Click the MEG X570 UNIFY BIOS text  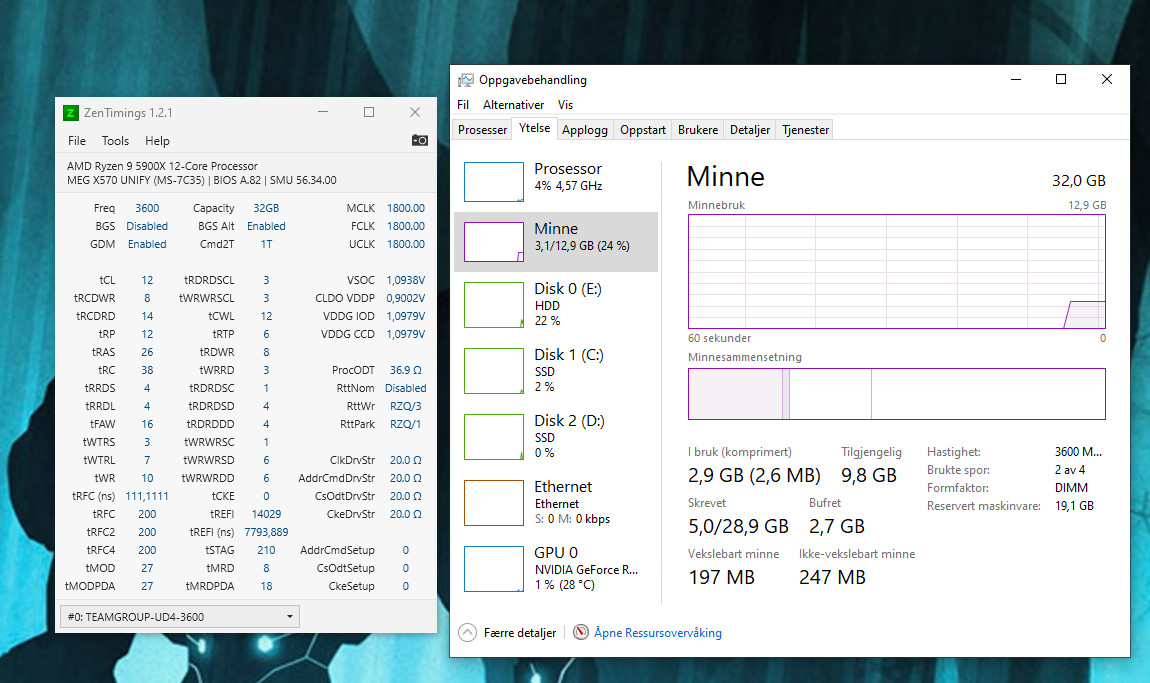coord(202,180)
